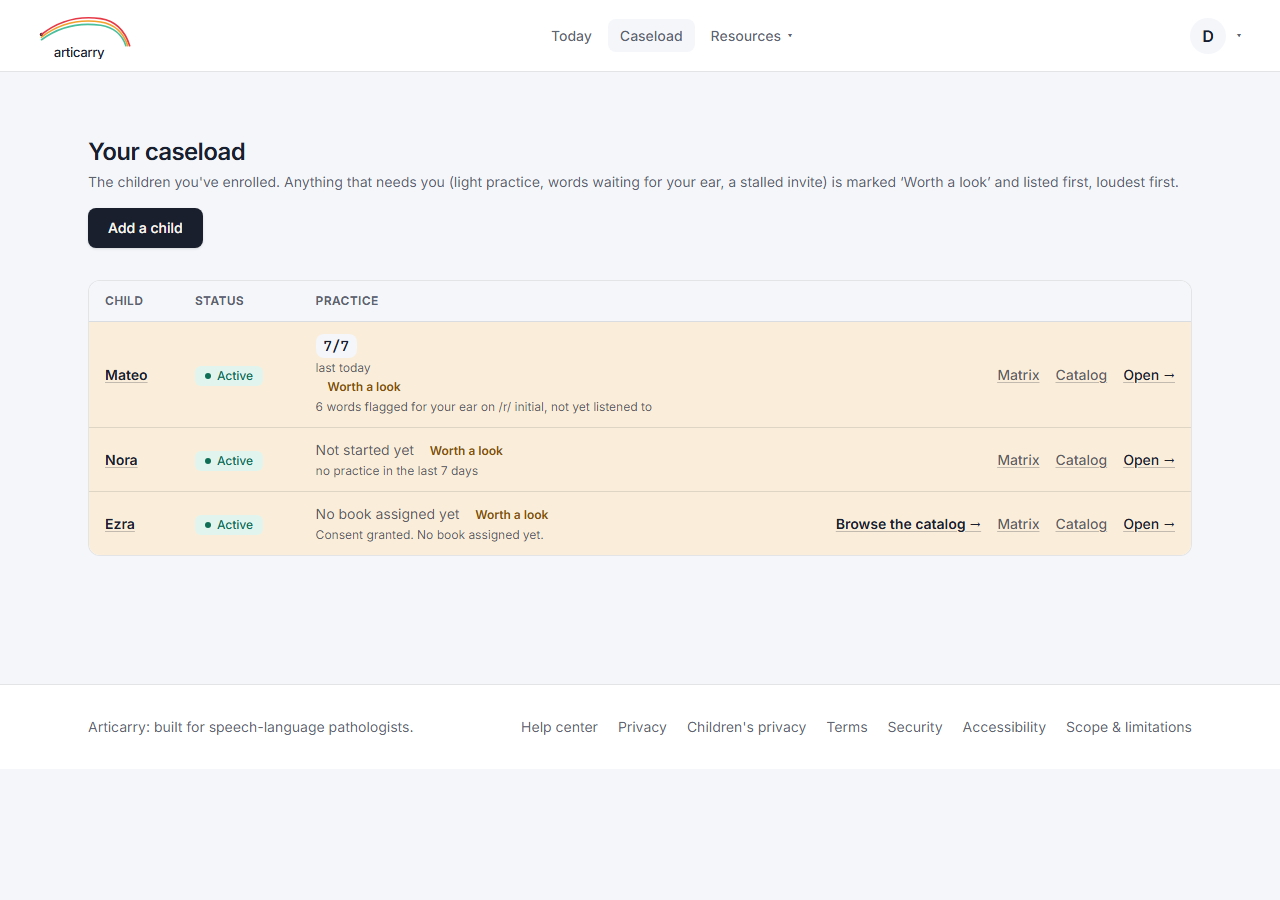Open the Terms footer link
1280x900 pixels.
tap(847, 727)
